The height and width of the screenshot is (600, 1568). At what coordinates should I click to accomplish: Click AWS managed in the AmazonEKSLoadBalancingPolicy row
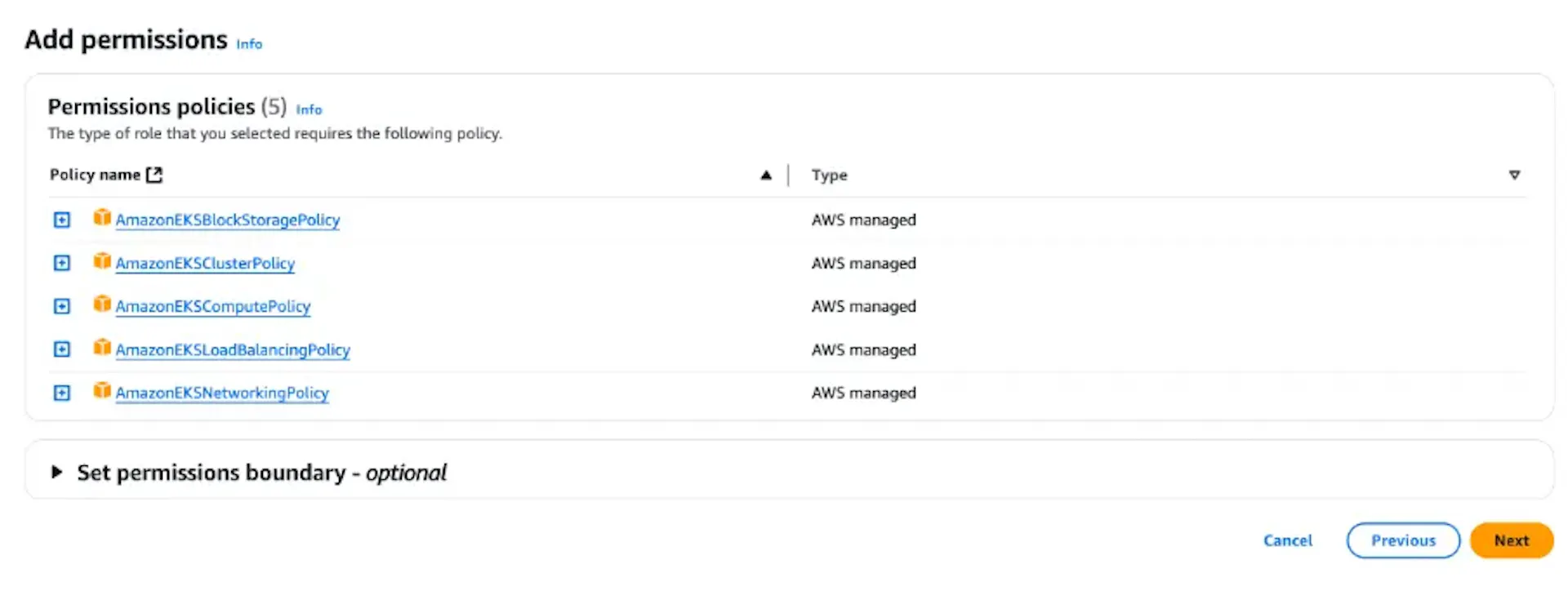click(864, 349)
